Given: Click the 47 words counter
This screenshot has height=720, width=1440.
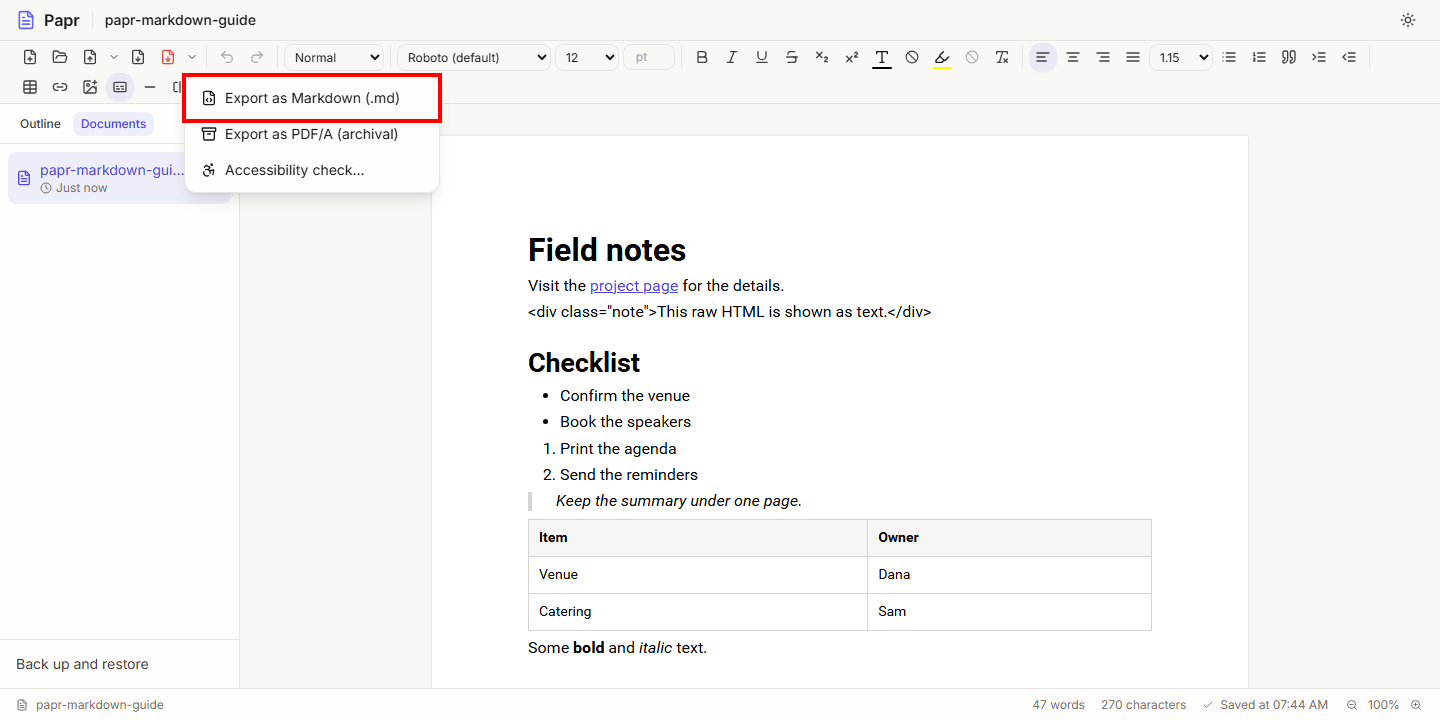Looking at the screenshot, I should tap(1059, 705).
